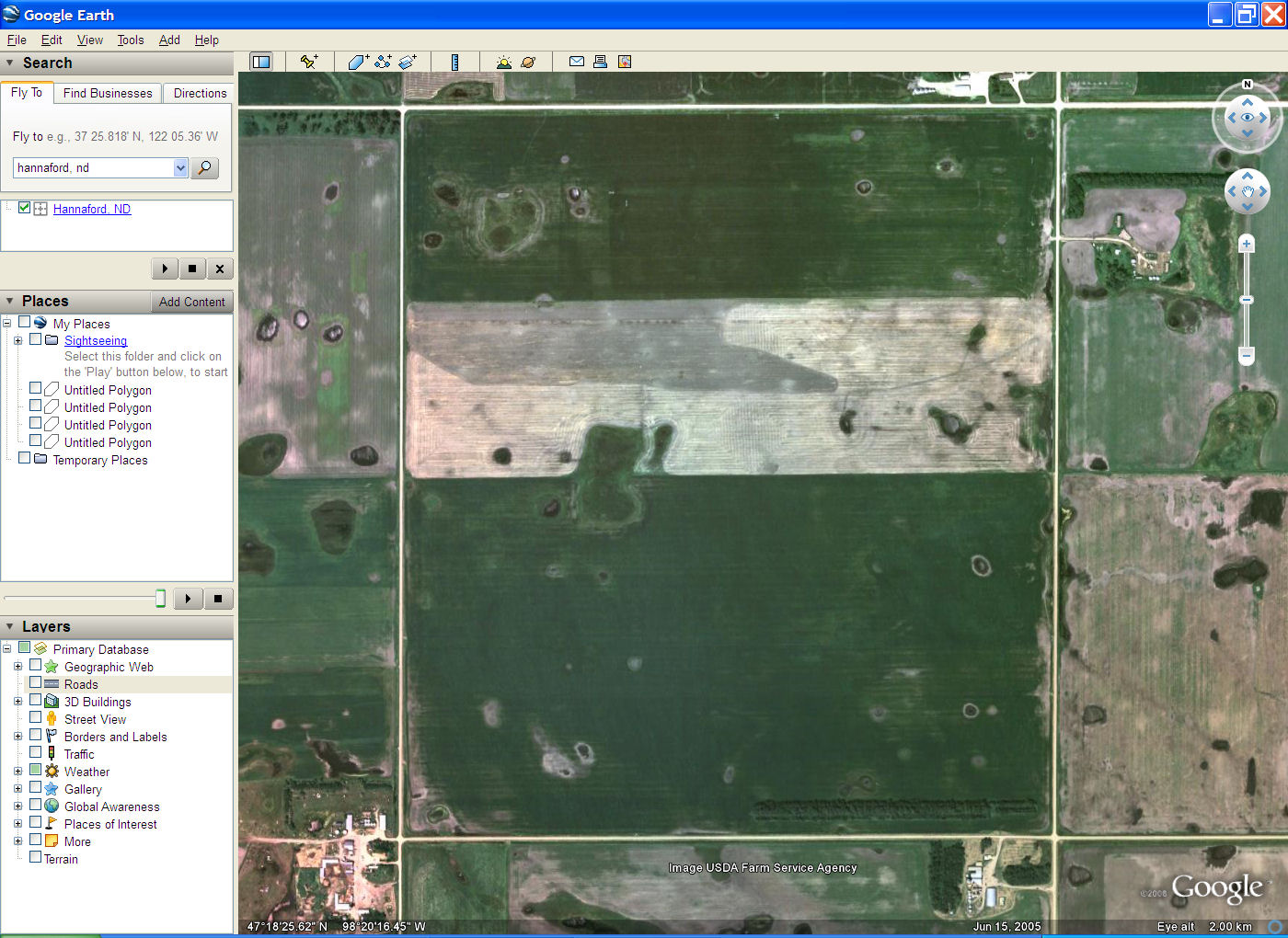Enable the Roads layer checkbox
This screenshot has height=938, width=1288.
[36, 682]
